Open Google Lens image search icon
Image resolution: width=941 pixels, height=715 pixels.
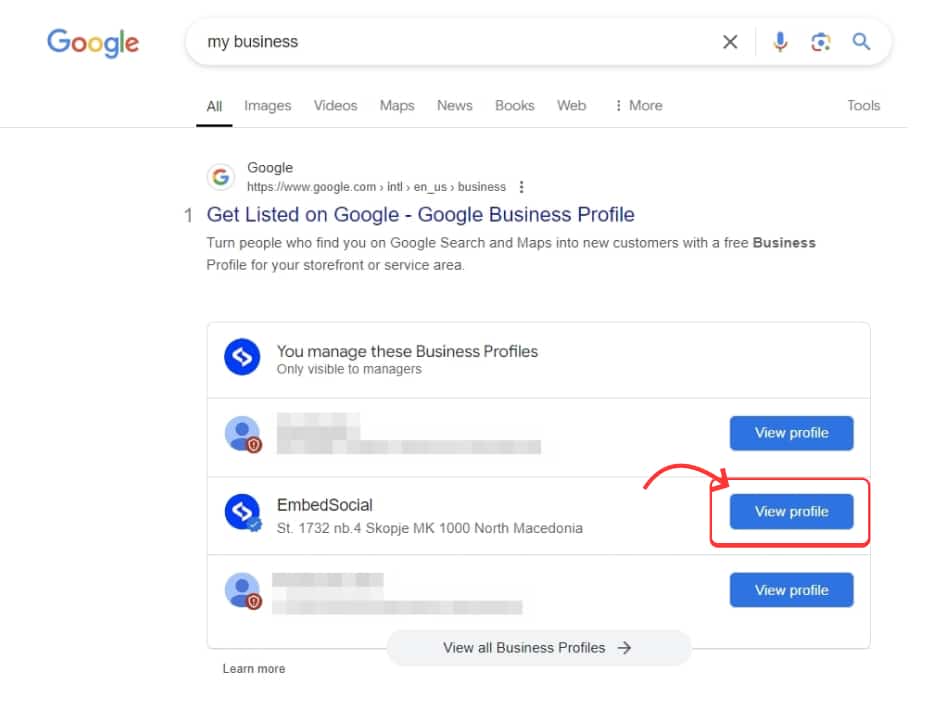[820, 42]
